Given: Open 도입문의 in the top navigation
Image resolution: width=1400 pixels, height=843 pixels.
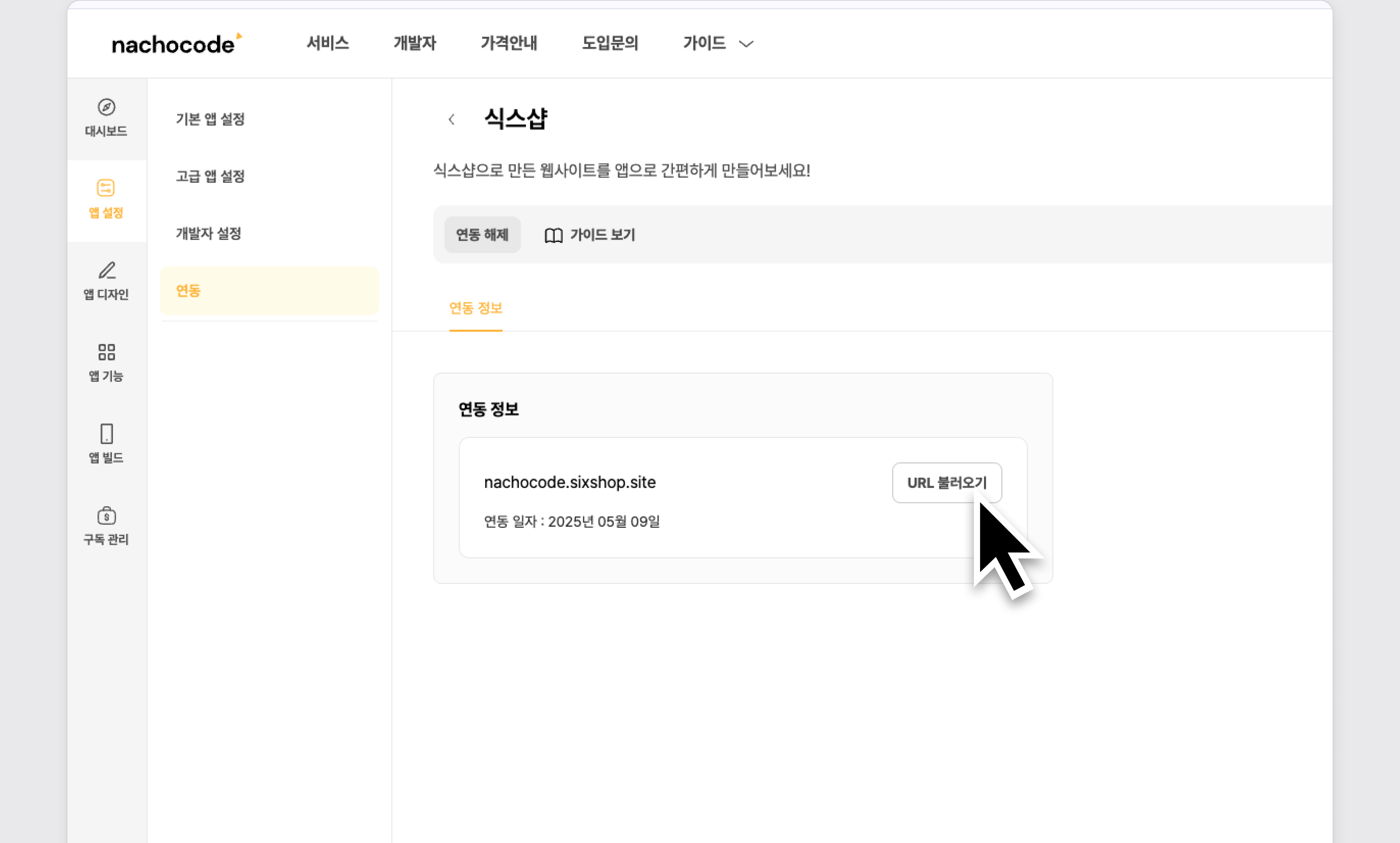Looking at the screenshot, I should tap(610, 43).
